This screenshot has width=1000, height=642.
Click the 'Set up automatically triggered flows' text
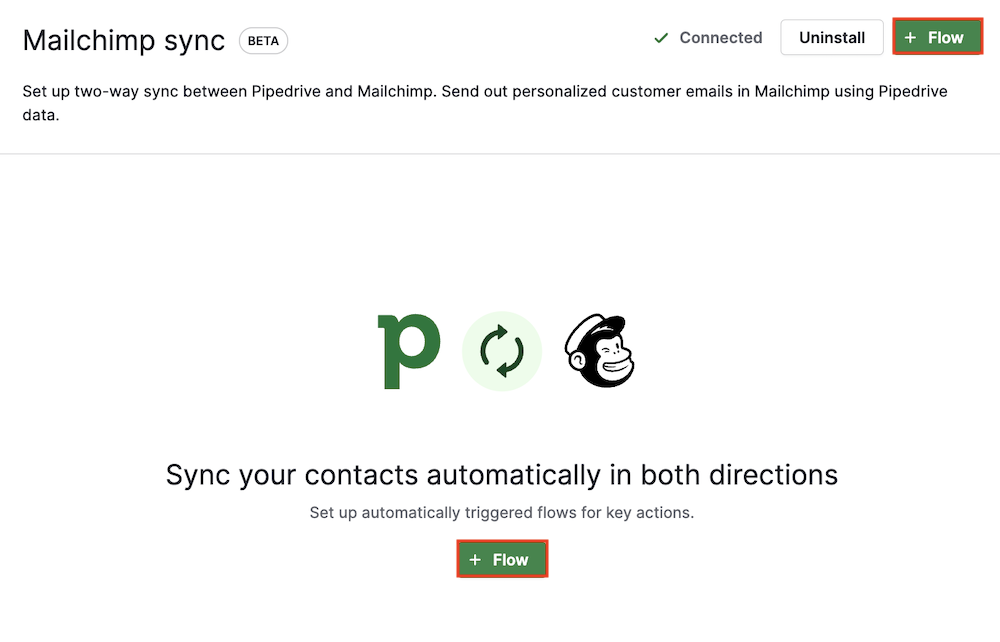tap(501, 513)
